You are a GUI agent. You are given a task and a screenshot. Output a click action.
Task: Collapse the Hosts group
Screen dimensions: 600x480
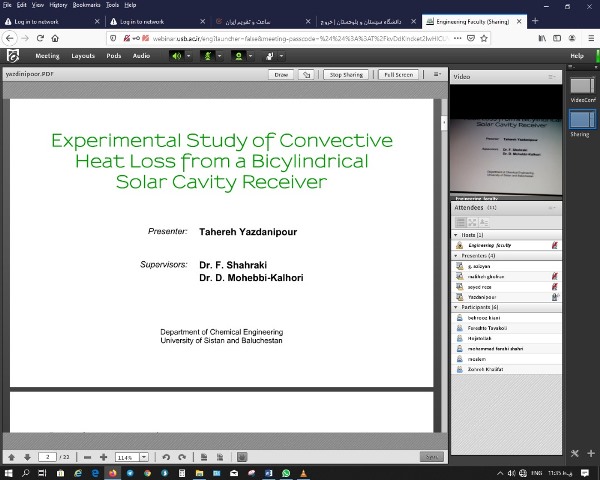click(x=455, y=235)
